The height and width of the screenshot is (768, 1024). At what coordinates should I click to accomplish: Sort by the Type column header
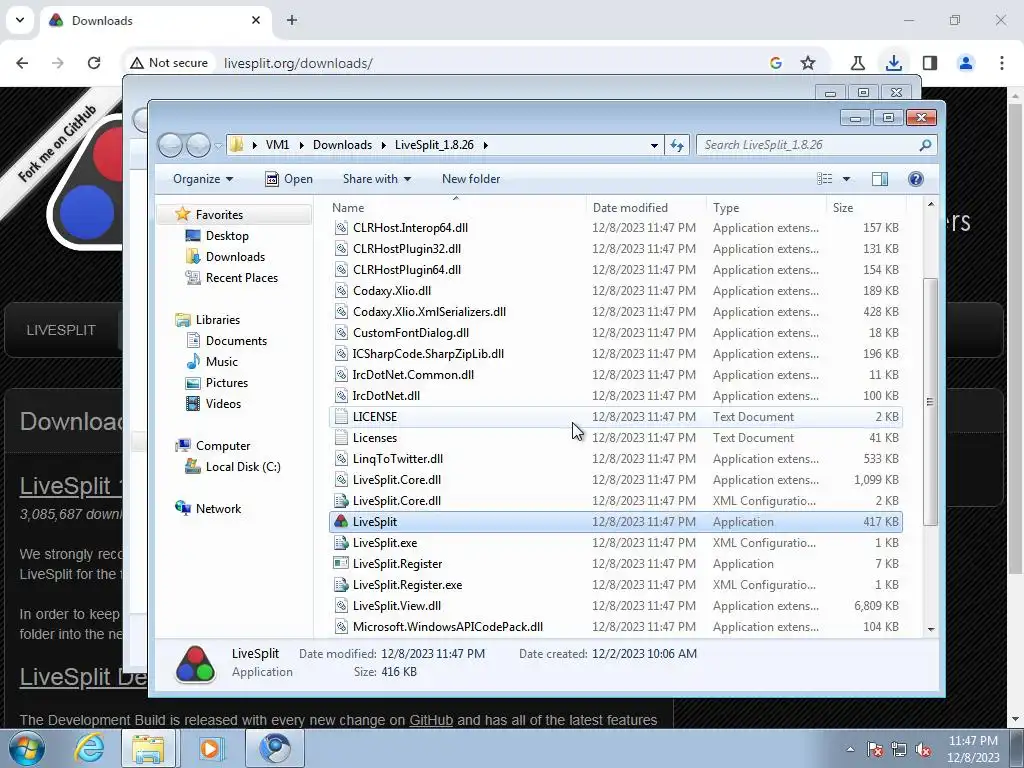(766, 208)
